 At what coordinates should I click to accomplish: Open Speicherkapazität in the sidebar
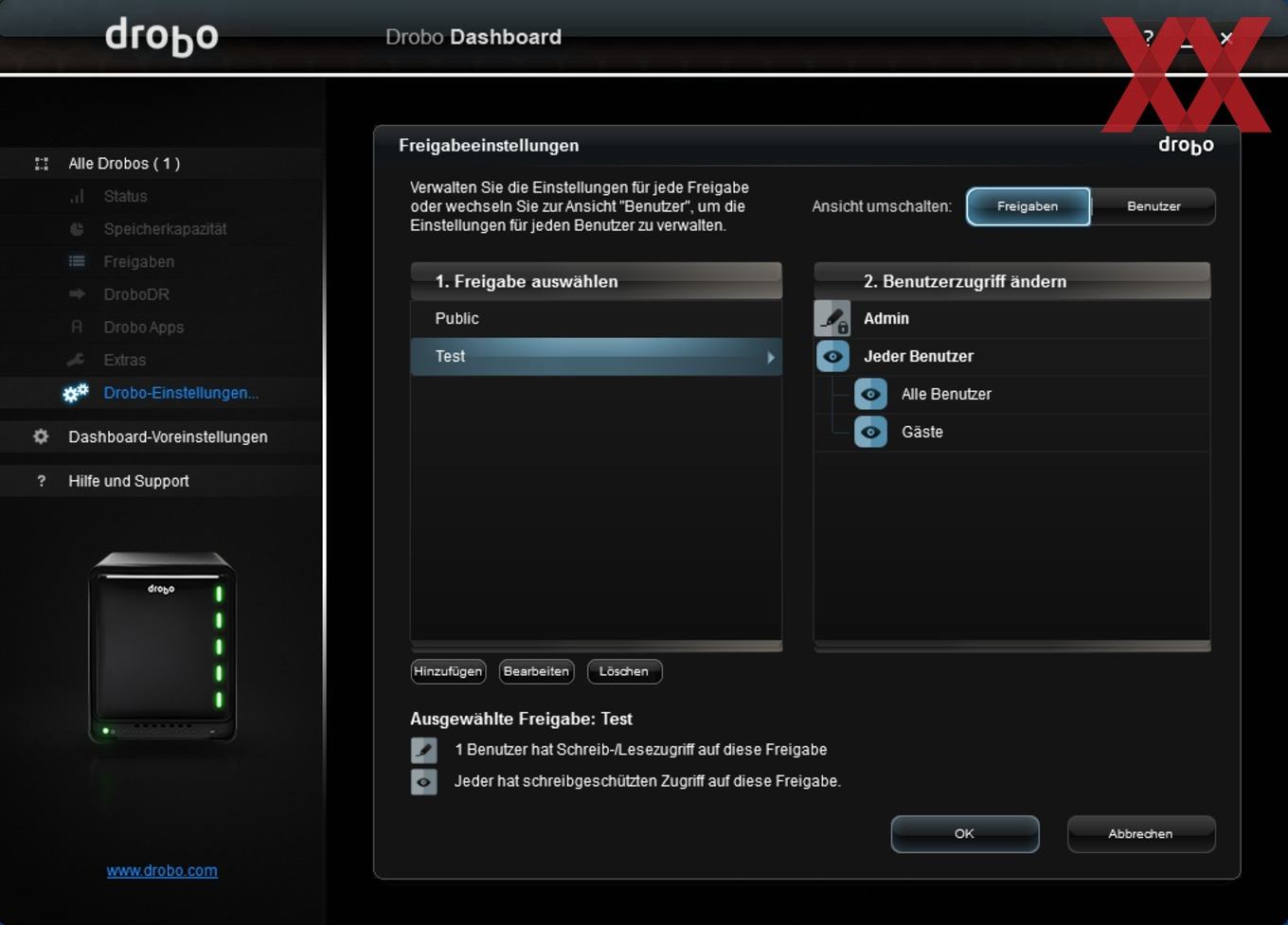[x=165, y=229]
